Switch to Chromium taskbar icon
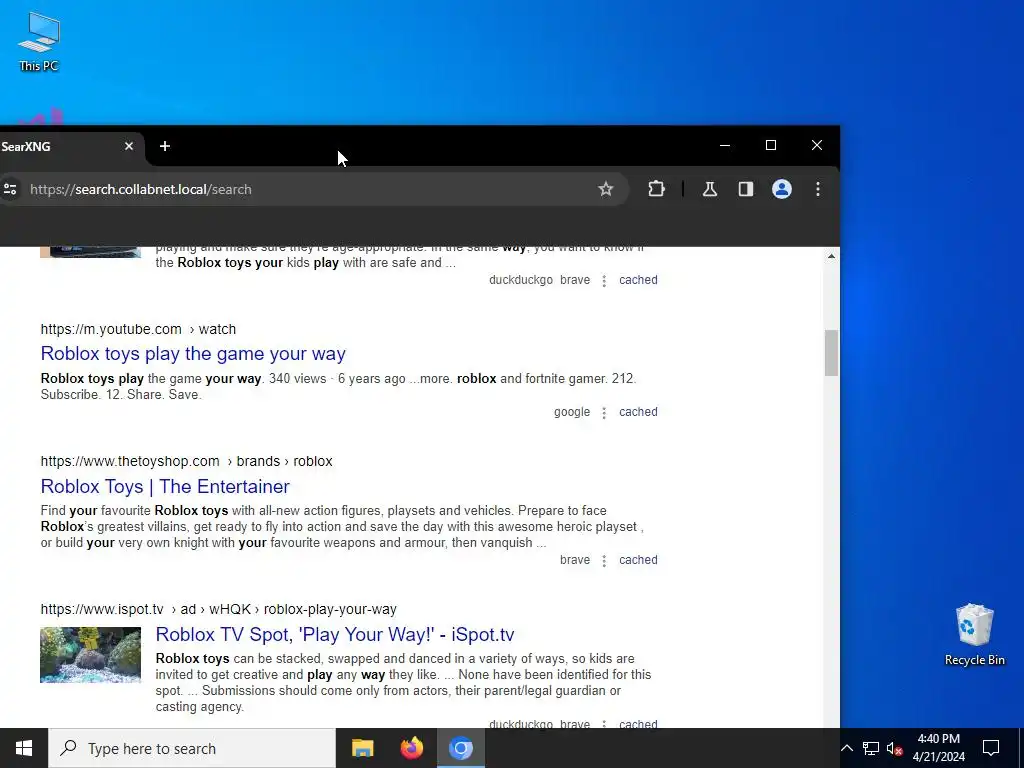The image size is (1024, 768). 460,748
